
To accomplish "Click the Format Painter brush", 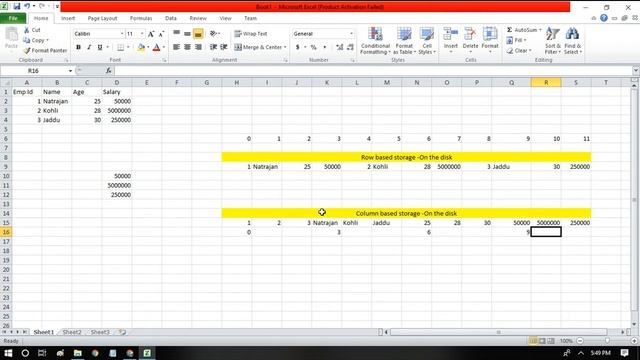I will pos(27,51).
